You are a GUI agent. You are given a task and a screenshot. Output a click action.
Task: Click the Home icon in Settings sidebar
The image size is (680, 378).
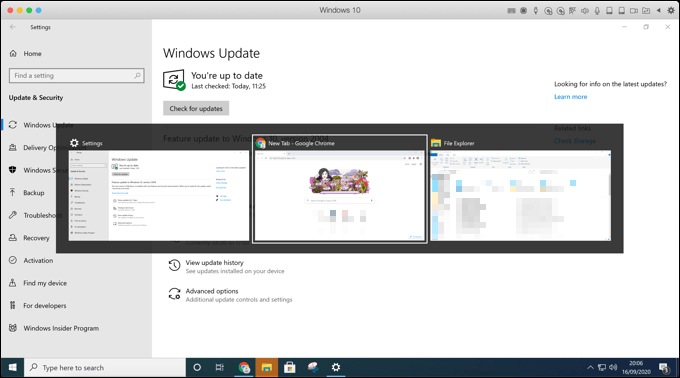[13, 54]
